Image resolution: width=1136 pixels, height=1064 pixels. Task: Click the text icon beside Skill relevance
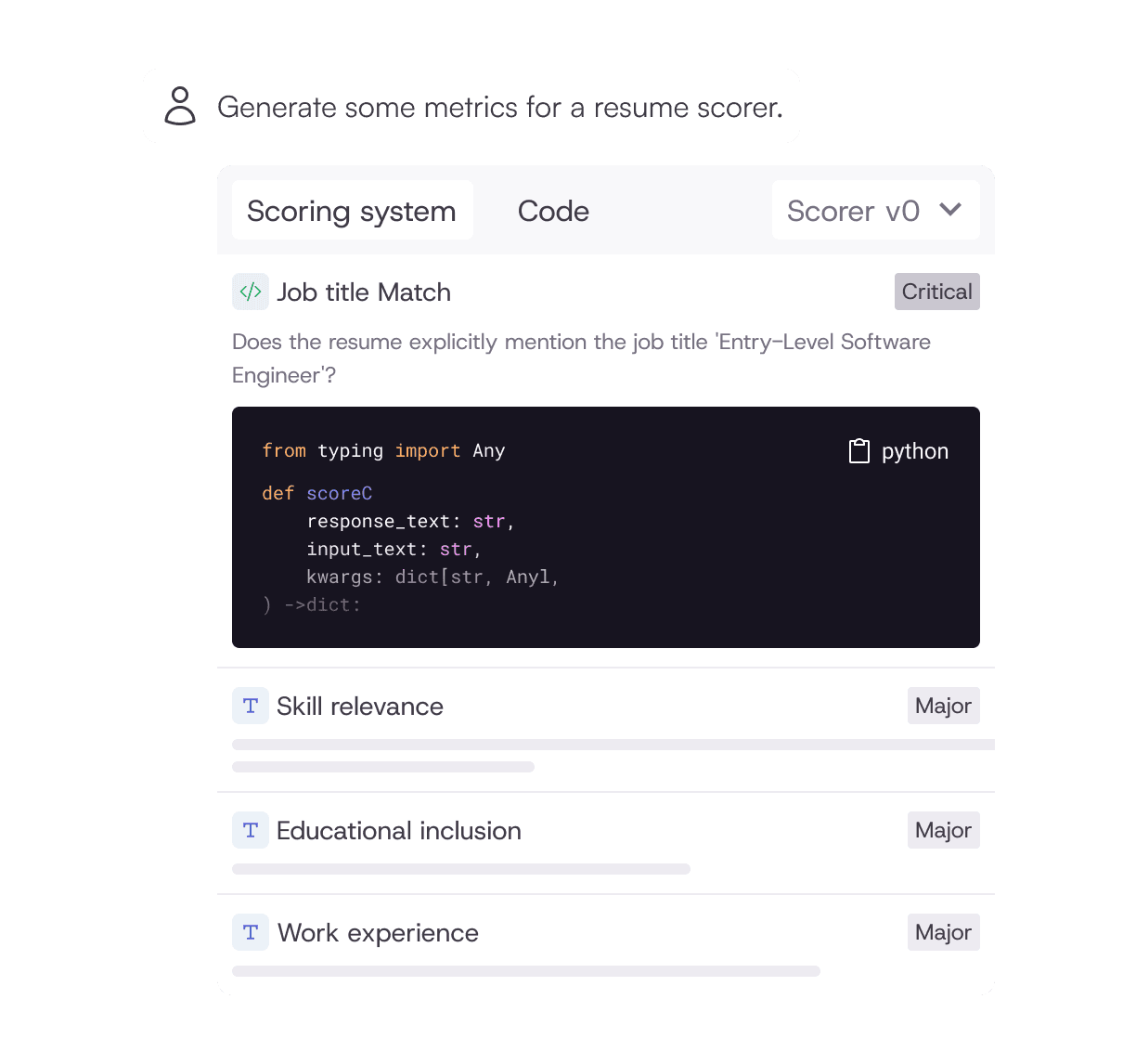[x=251, y=706]
